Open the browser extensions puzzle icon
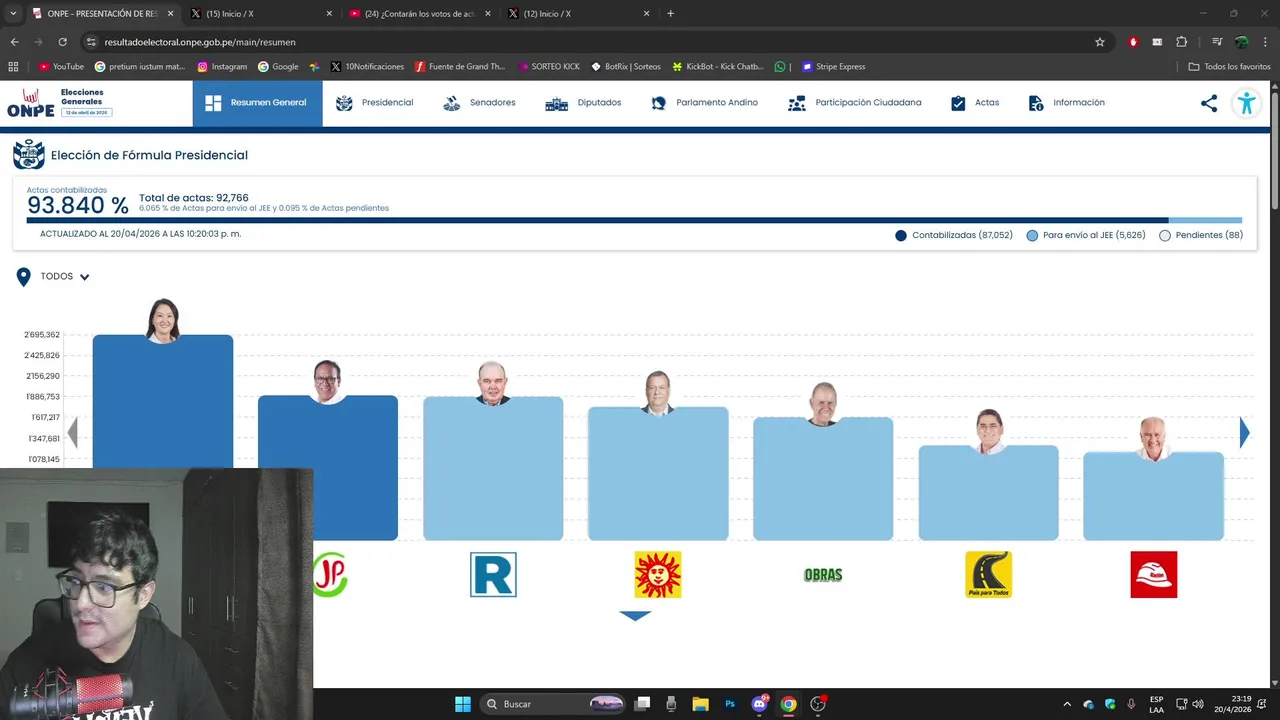This screenshot has width=1280, height=720. (x=1181, y=42)
